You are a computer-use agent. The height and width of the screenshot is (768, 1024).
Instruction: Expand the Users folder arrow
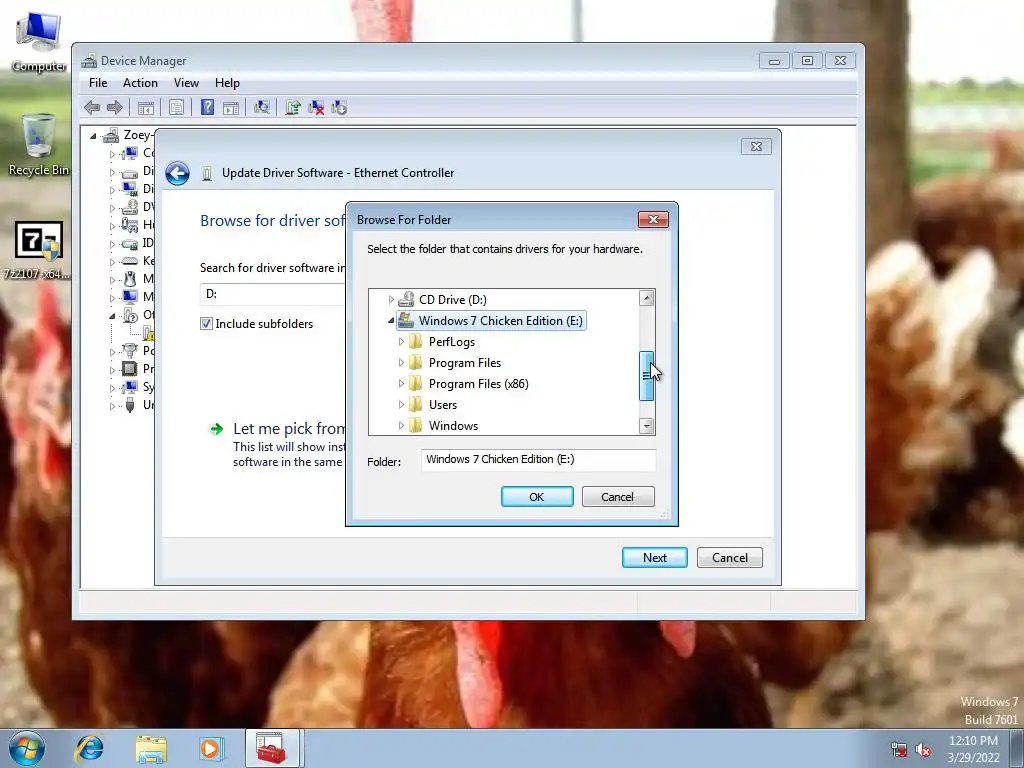[401, 405]
